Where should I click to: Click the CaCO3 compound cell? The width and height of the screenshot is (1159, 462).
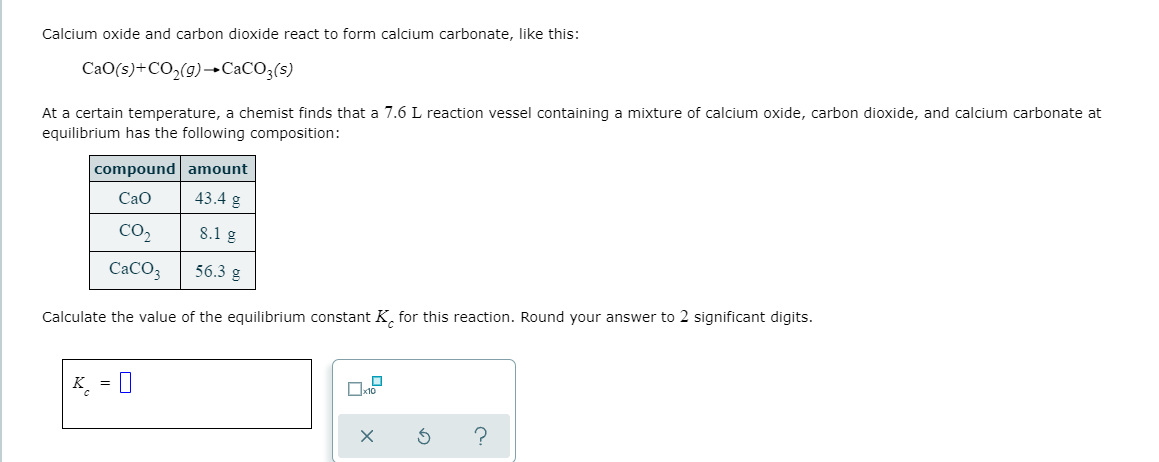135,270
